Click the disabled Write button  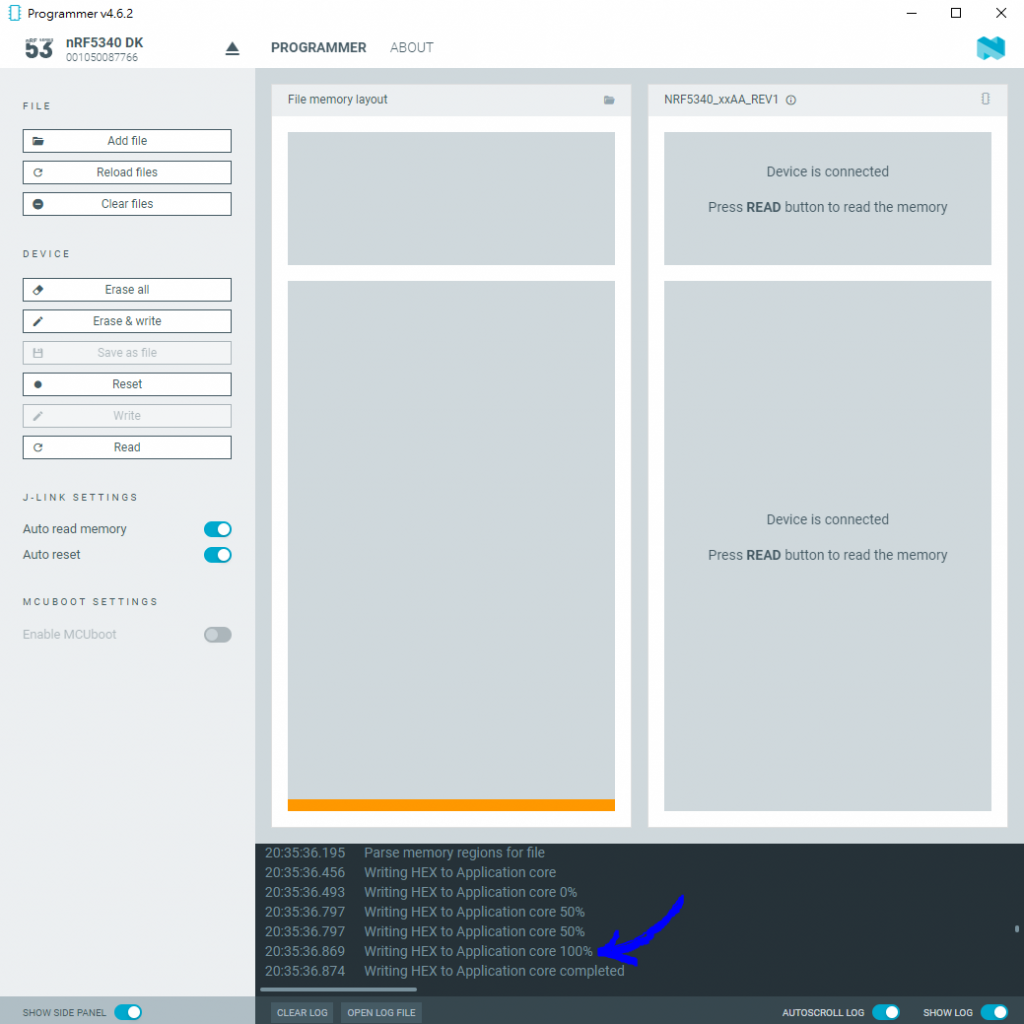tap(127, 416)
